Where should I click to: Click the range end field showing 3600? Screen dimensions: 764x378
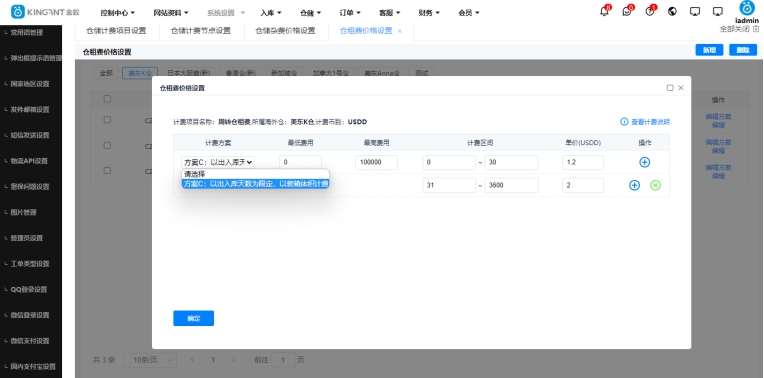(x=512, y=185)
